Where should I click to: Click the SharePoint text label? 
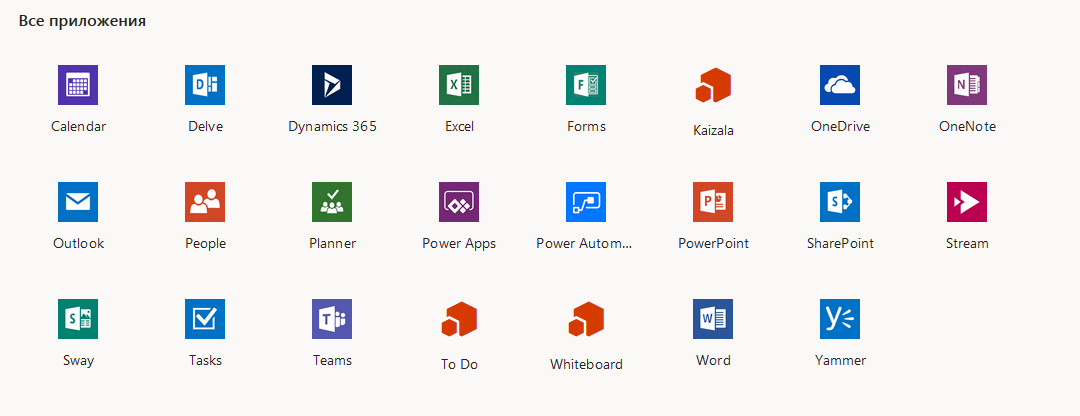tap(840, 243)
